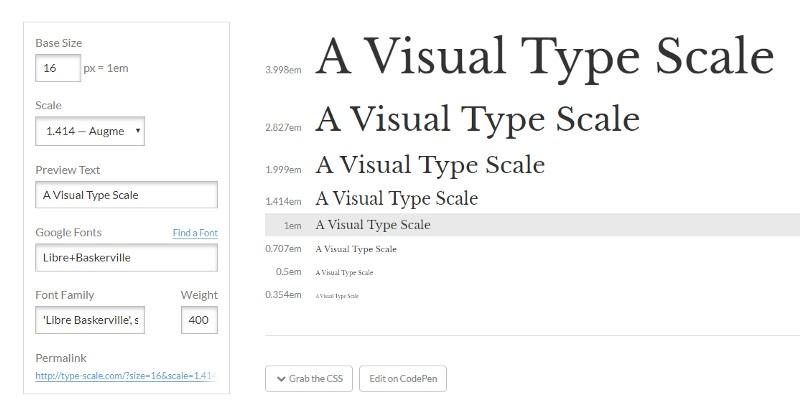Click the 3.998em preview heading

(544, 57)
